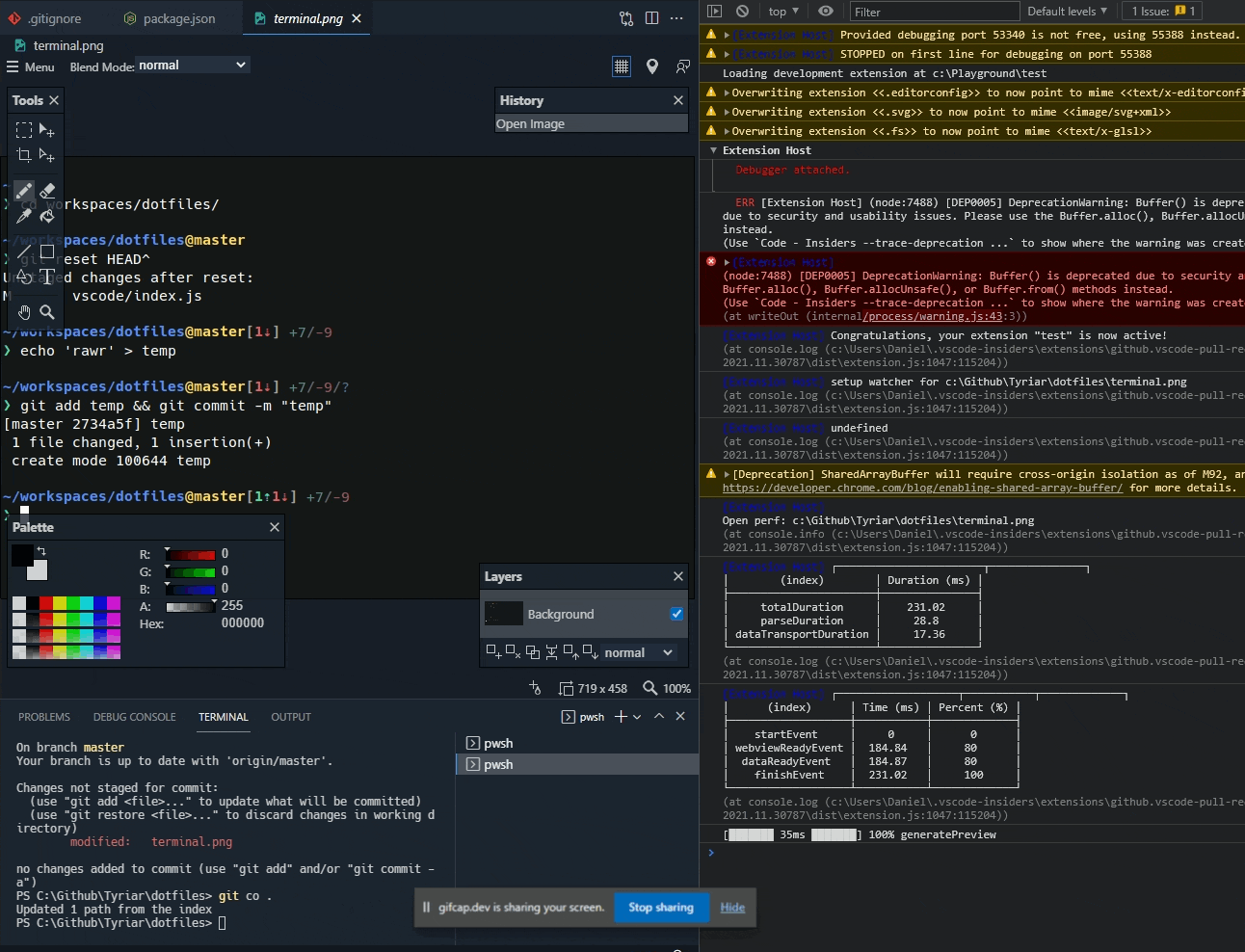
Task: Select the Eraser tool
Action: point(47,190)
